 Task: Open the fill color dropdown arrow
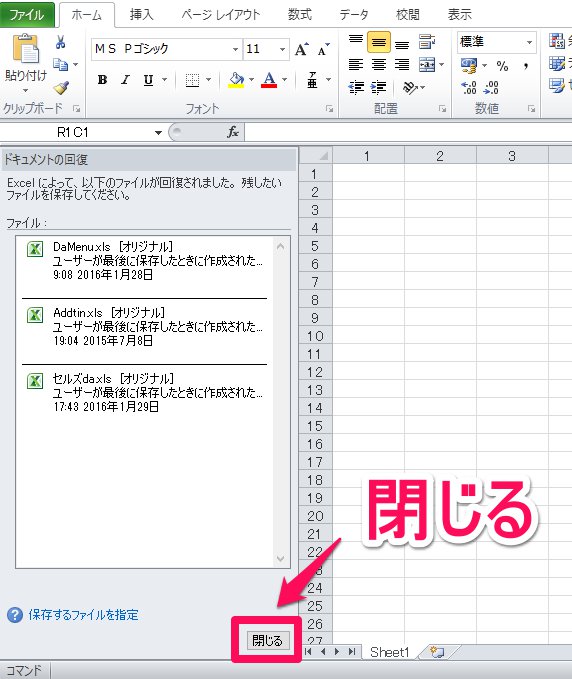tap(251, 80)
